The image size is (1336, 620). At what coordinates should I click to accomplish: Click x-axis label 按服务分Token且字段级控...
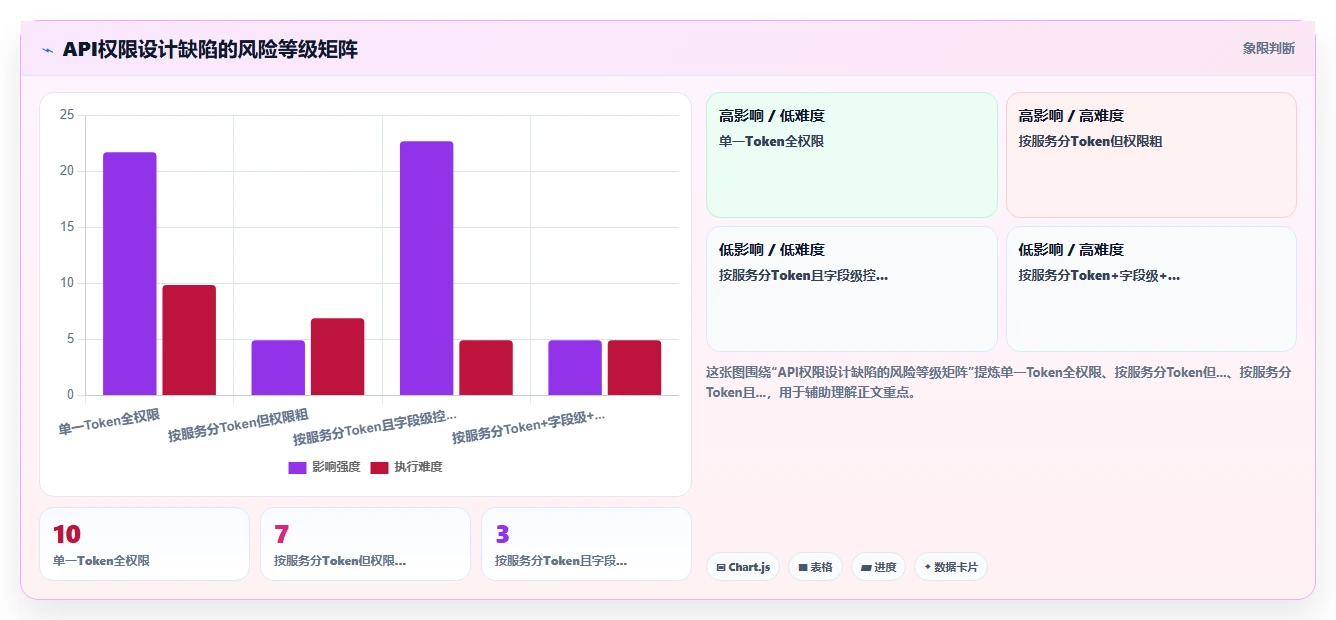tap(375, 427)
